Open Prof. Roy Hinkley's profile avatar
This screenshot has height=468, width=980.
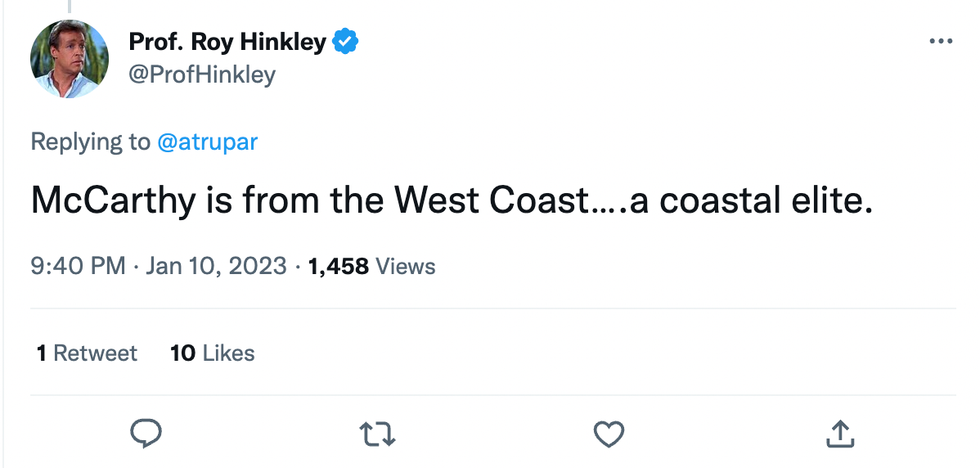(x=69, y=59)
